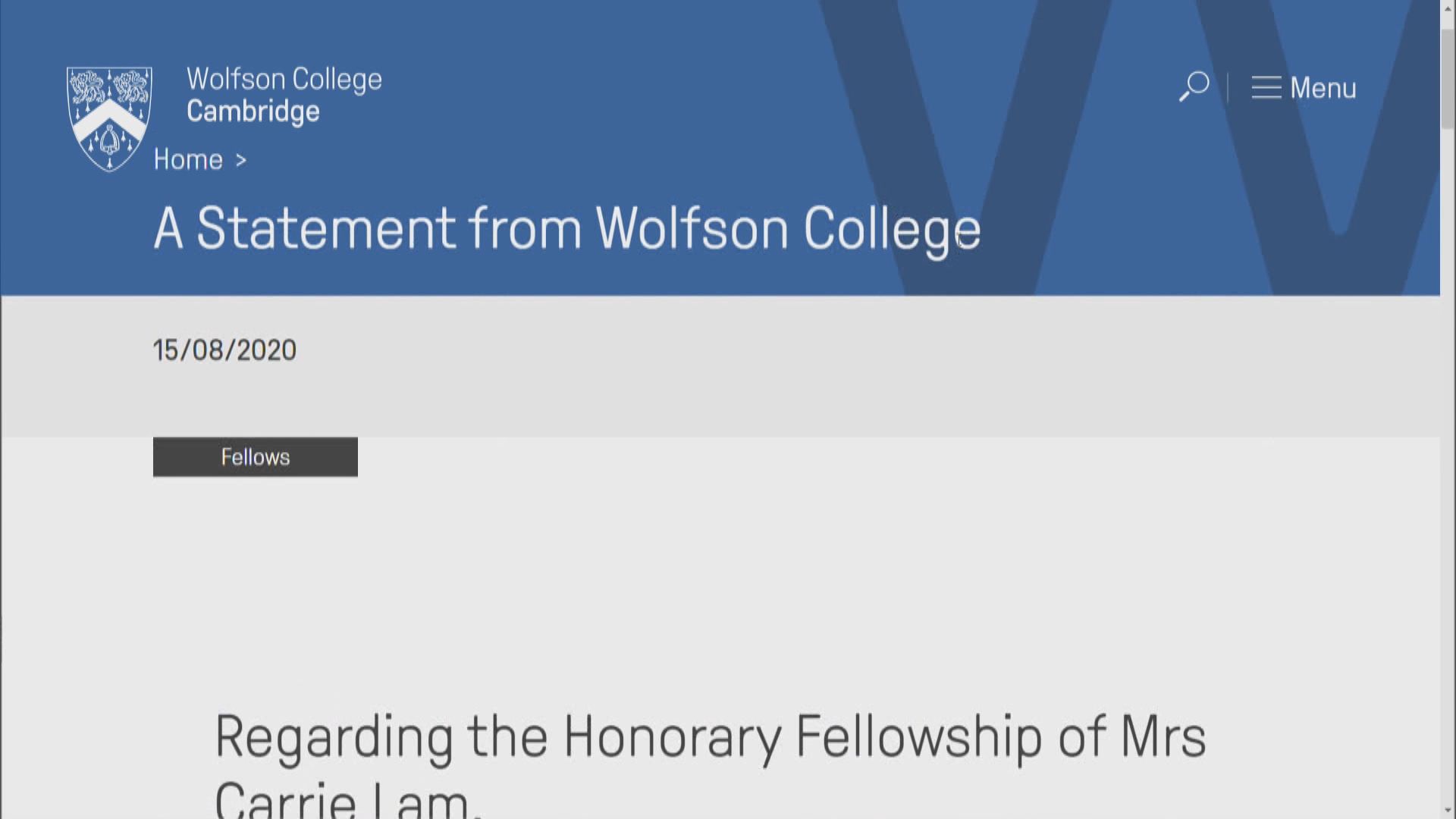Click the 'Regarding the Honorary Fellowship' heading

[x=710, y=736]
